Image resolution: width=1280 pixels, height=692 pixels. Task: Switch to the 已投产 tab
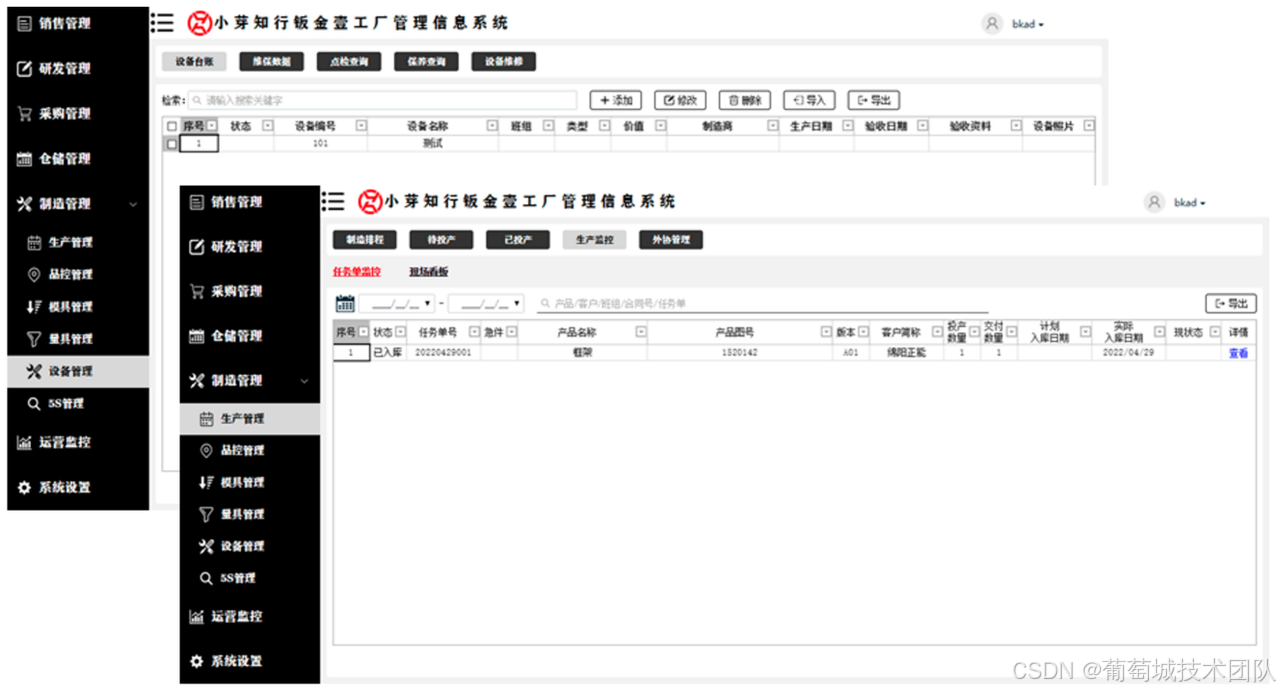point(518,240)
